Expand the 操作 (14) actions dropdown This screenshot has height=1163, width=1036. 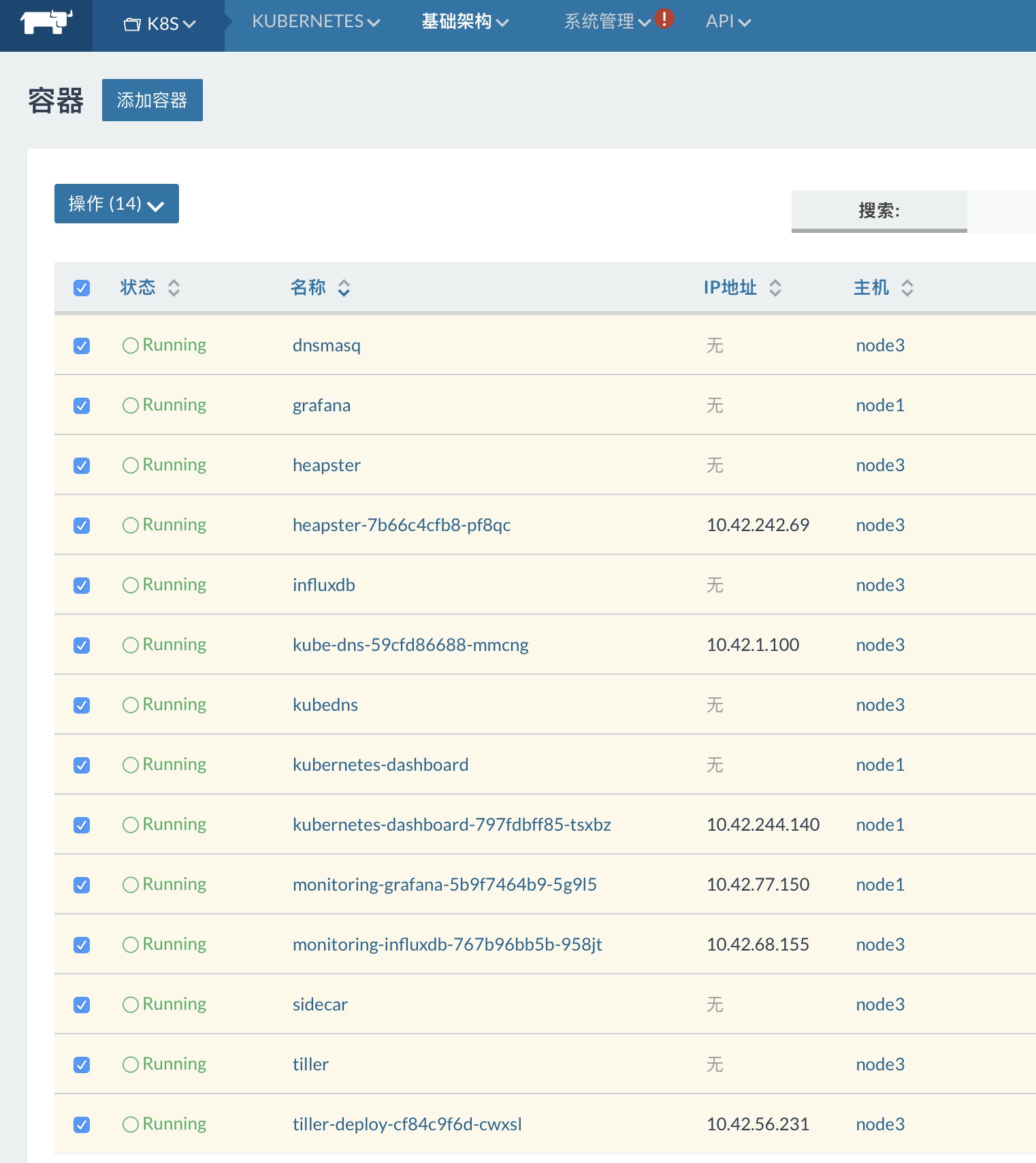coord(116,204)
